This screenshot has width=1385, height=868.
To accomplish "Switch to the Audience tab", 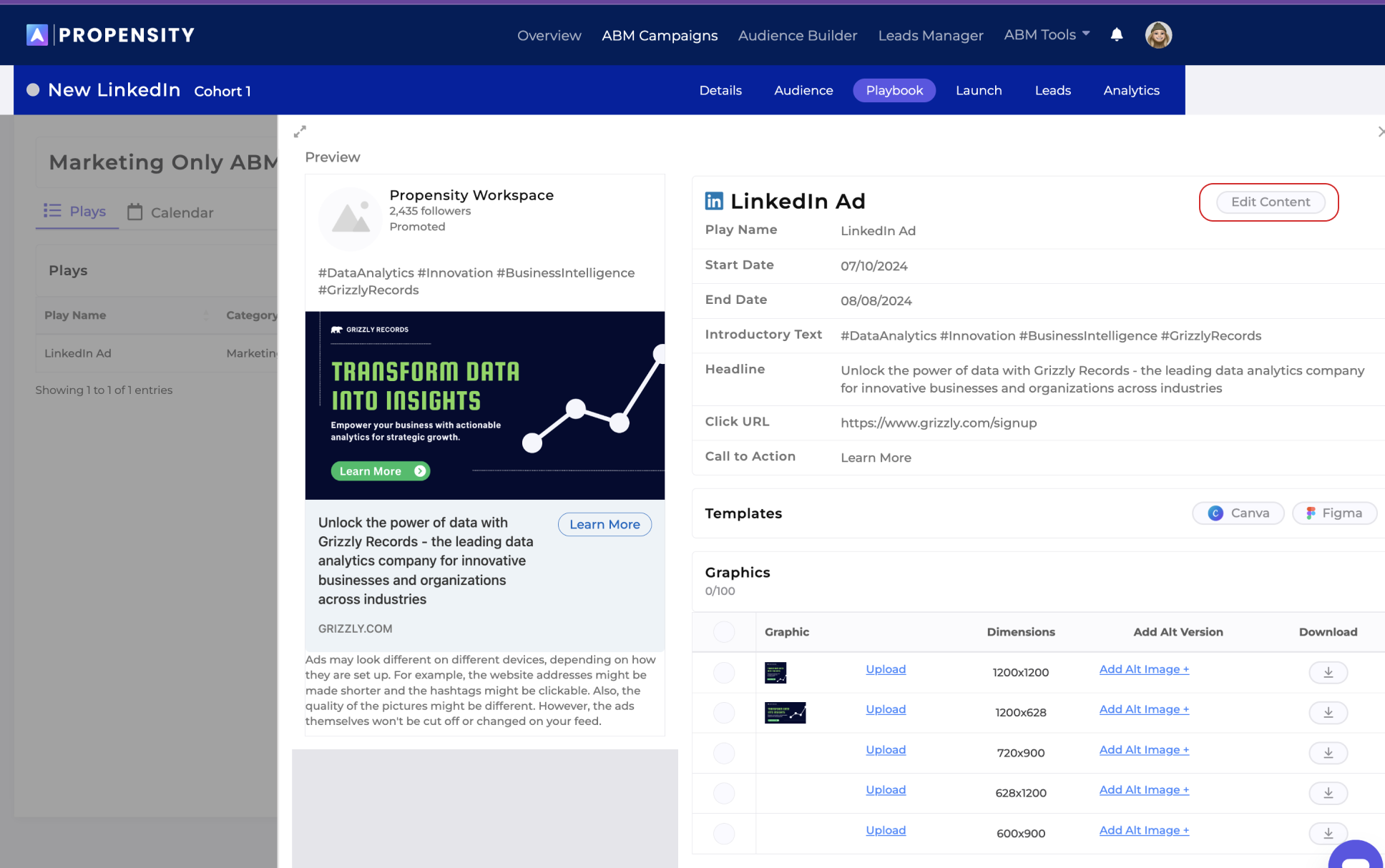I will pos(803,91).
